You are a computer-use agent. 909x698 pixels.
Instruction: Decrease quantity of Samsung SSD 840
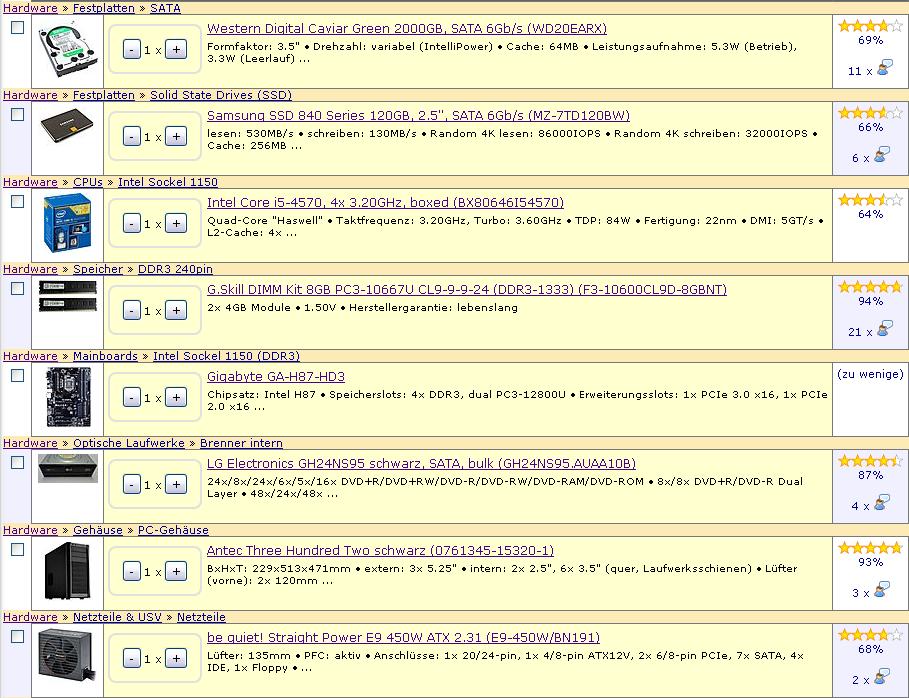pos(132,137)
